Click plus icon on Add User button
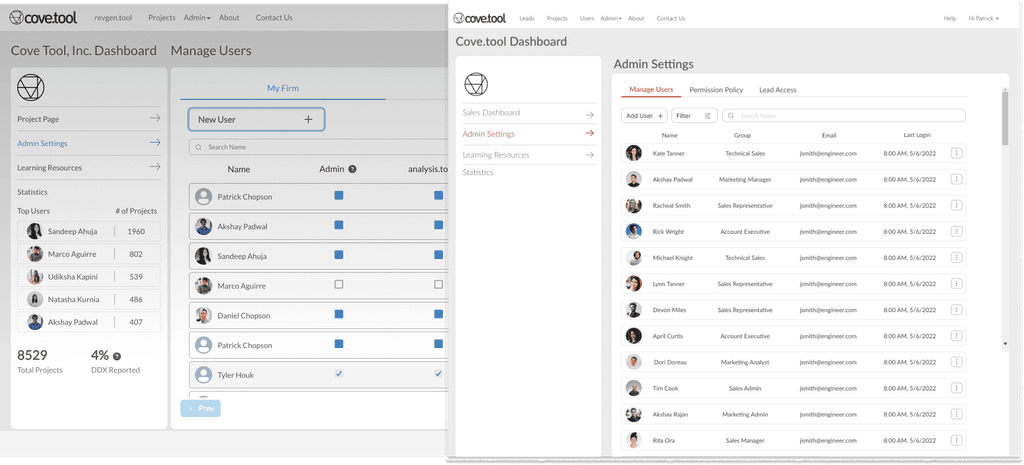This screenshot has width=1024, height=465. pyautogui.click(x=660, y=116)
